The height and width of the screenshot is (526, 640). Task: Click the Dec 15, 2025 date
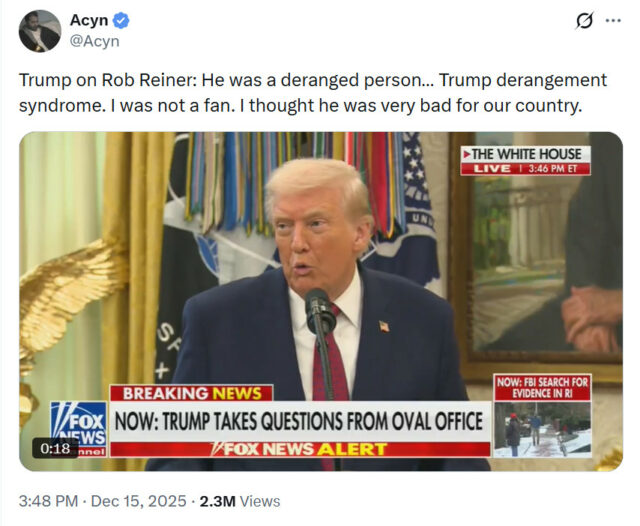pyautogui.click(x=138, y=501)
